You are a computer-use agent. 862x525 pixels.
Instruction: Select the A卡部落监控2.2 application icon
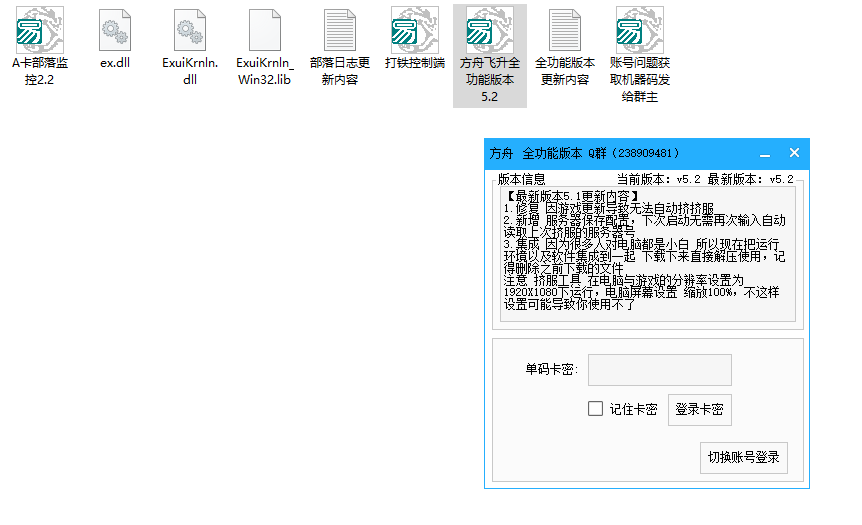(39, 30)
